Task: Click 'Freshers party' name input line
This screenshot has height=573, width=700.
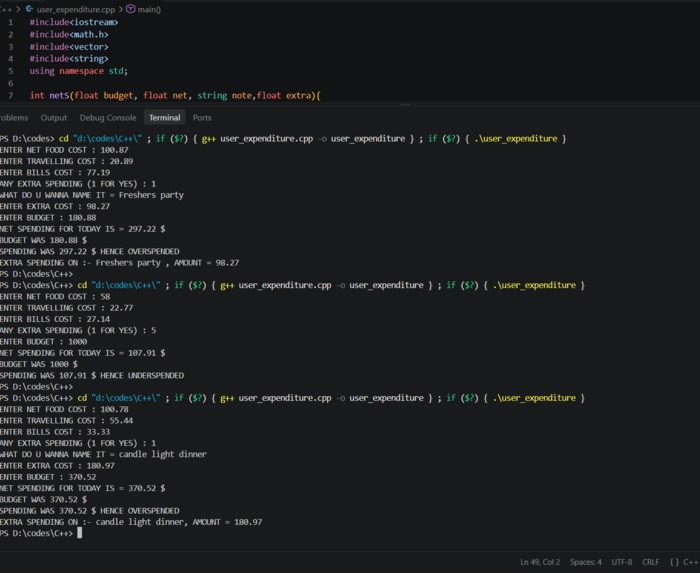Action: click(92, 195)
